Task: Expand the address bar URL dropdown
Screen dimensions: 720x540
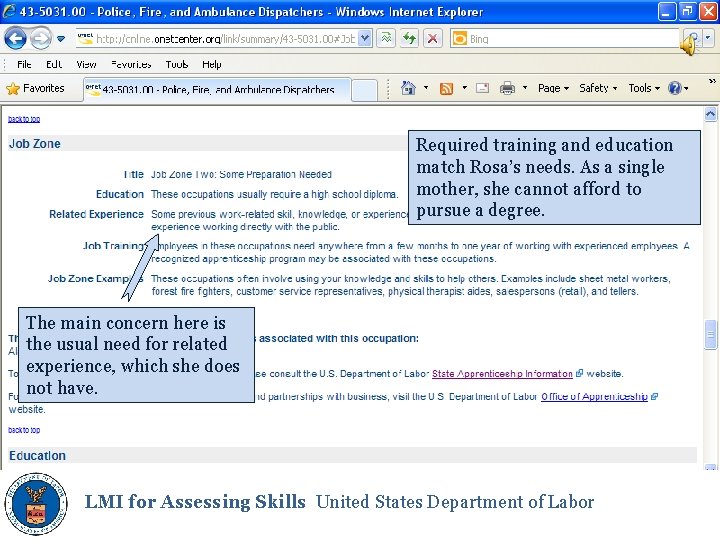Action: [365, 39]
